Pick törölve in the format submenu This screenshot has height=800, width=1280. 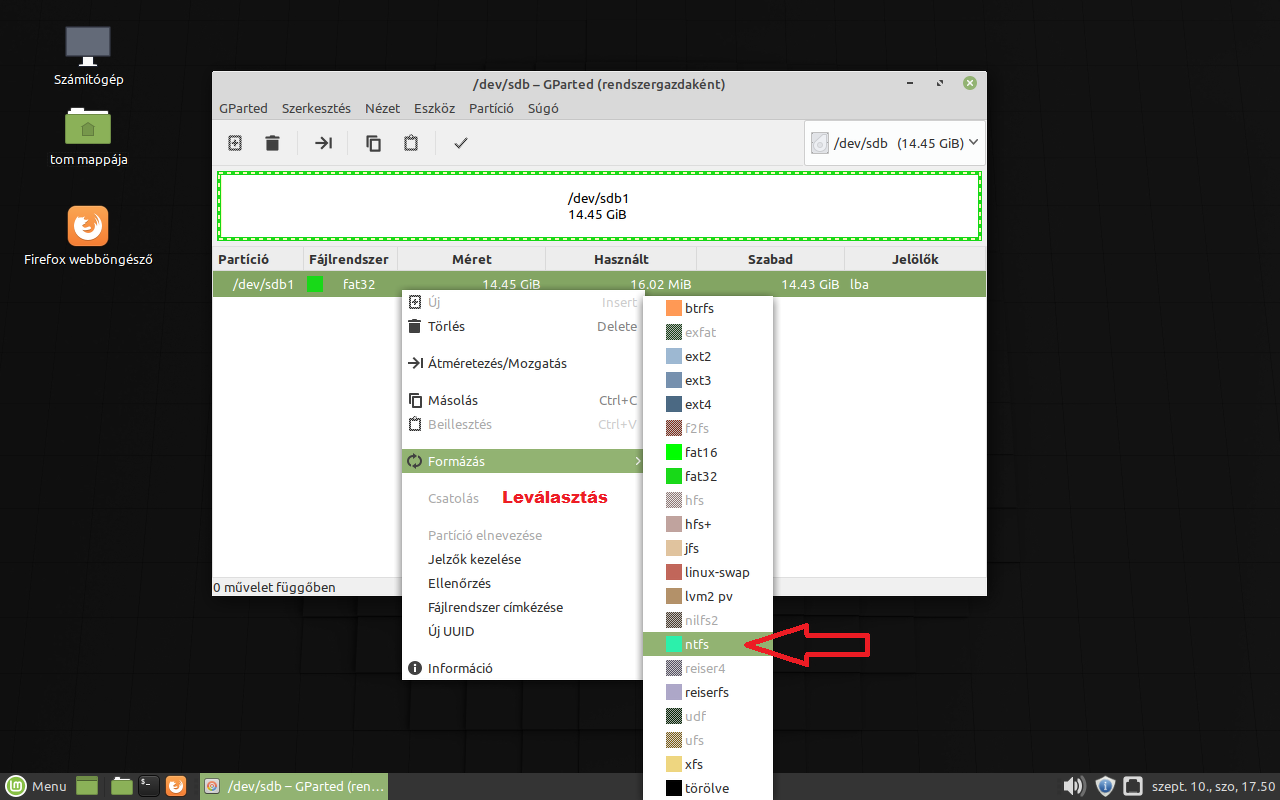point(708,788)
